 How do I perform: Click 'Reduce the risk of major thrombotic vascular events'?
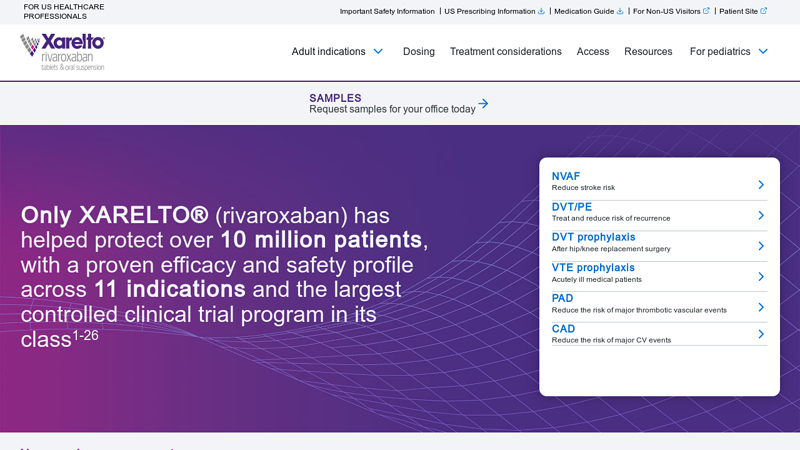point(639,310)
